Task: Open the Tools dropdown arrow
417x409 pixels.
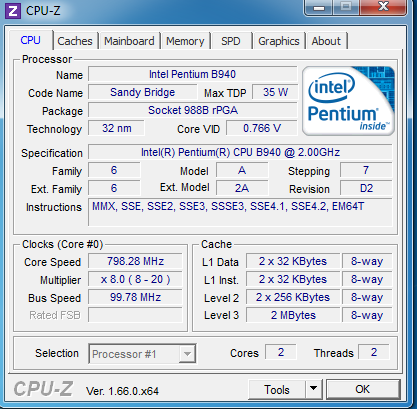Action: point(313,389)
